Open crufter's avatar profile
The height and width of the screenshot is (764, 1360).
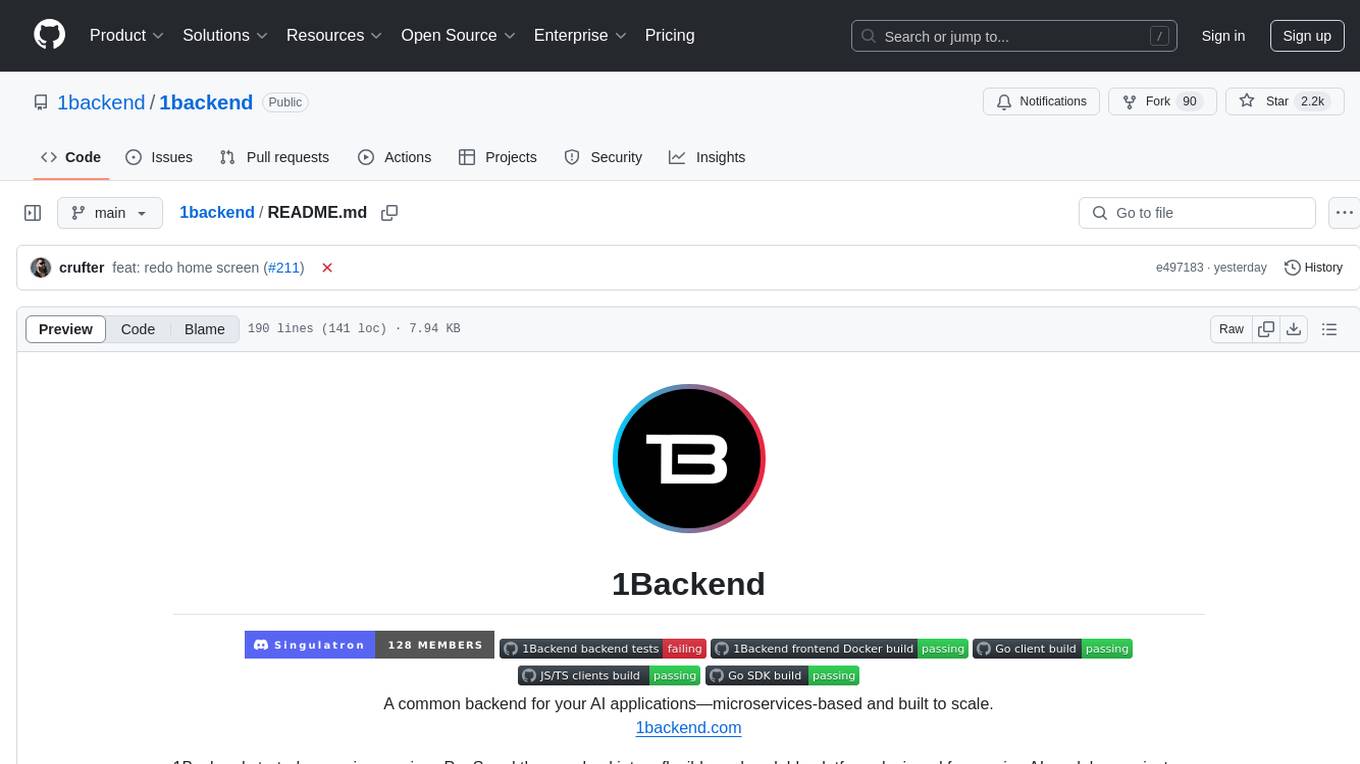41,268
